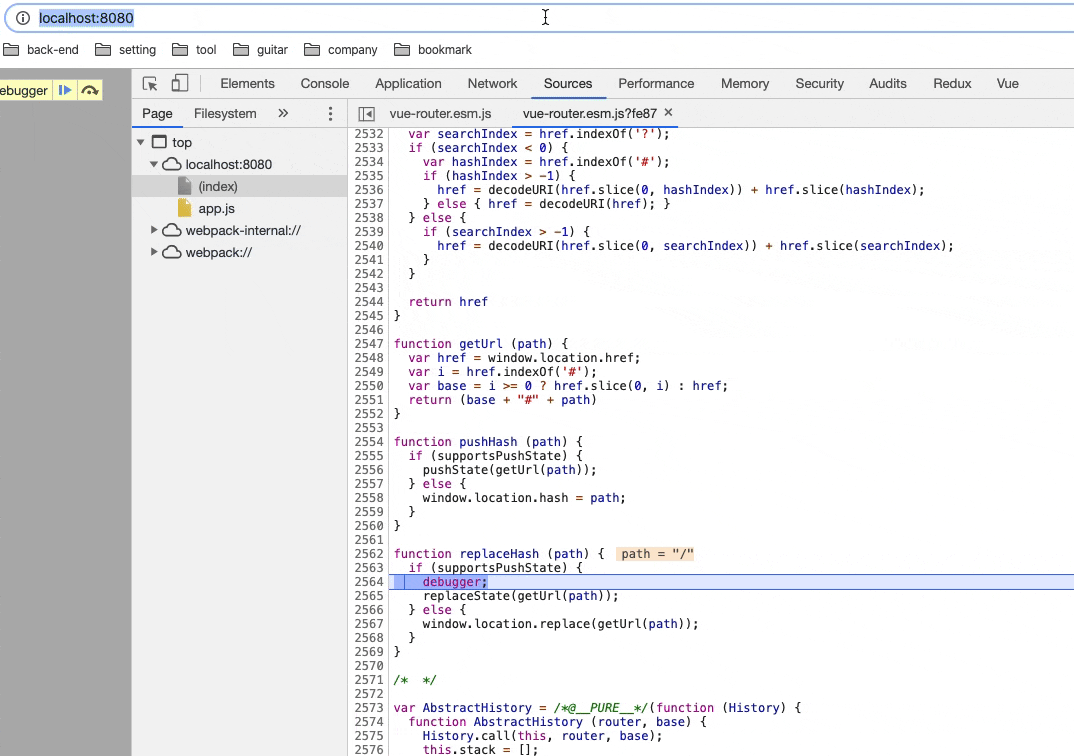The height and width of the screenshot is (756, 1074).
Task: Switch to the Performance panel
Action: point(656,84)
